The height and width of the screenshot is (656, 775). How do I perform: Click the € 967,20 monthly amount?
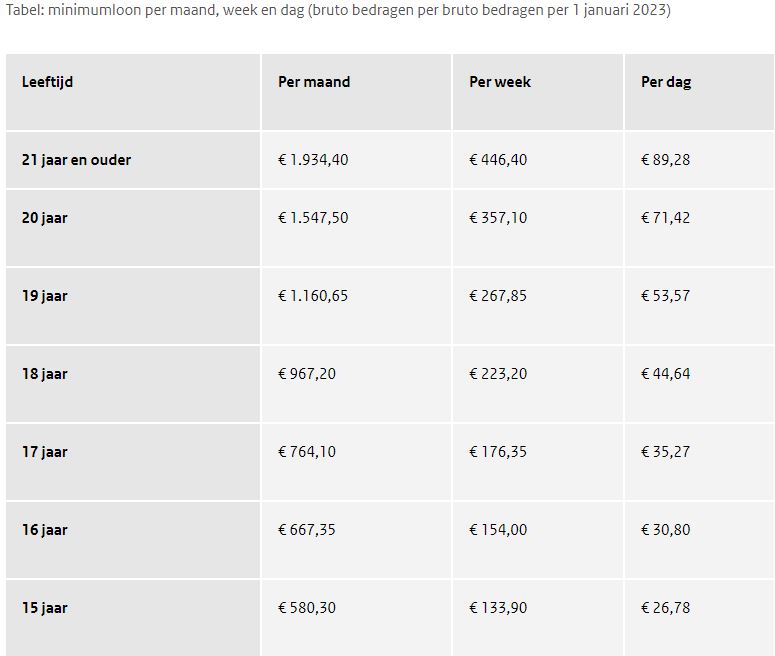(306, 374)
